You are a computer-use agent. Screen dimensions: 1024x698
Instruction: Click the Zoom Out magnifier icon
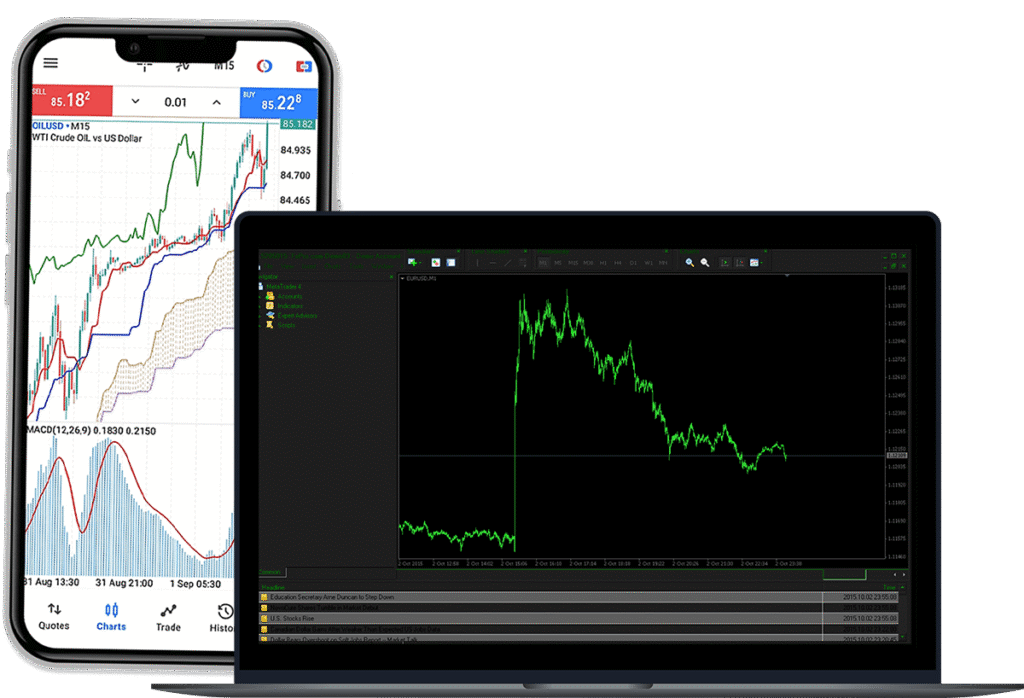pyautogui.click(x=705, y=262)
